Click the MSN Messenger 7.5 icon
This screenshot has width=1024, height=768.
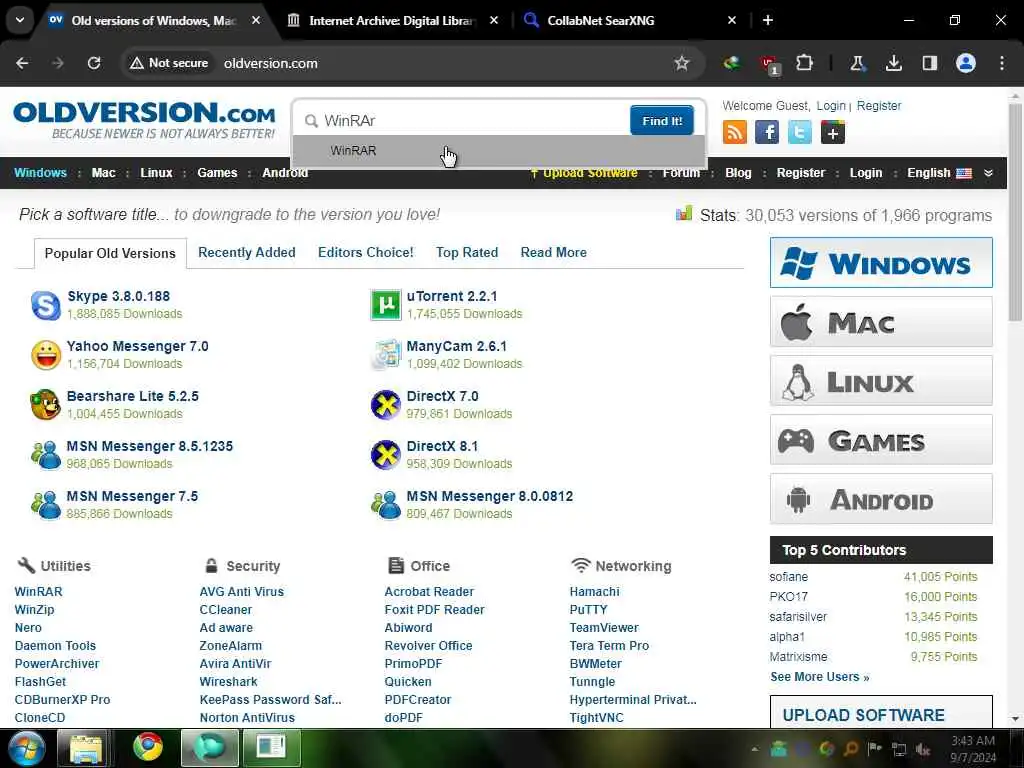pyautogui.click(x=46, y=505)
